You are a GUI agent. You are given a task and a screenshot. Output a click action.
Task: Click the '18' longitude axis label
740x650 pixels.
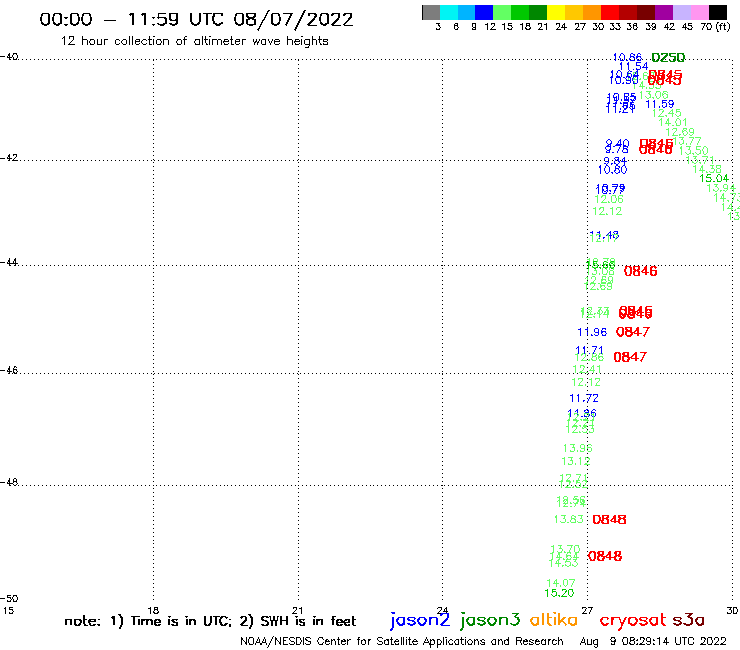coord(153,610)
